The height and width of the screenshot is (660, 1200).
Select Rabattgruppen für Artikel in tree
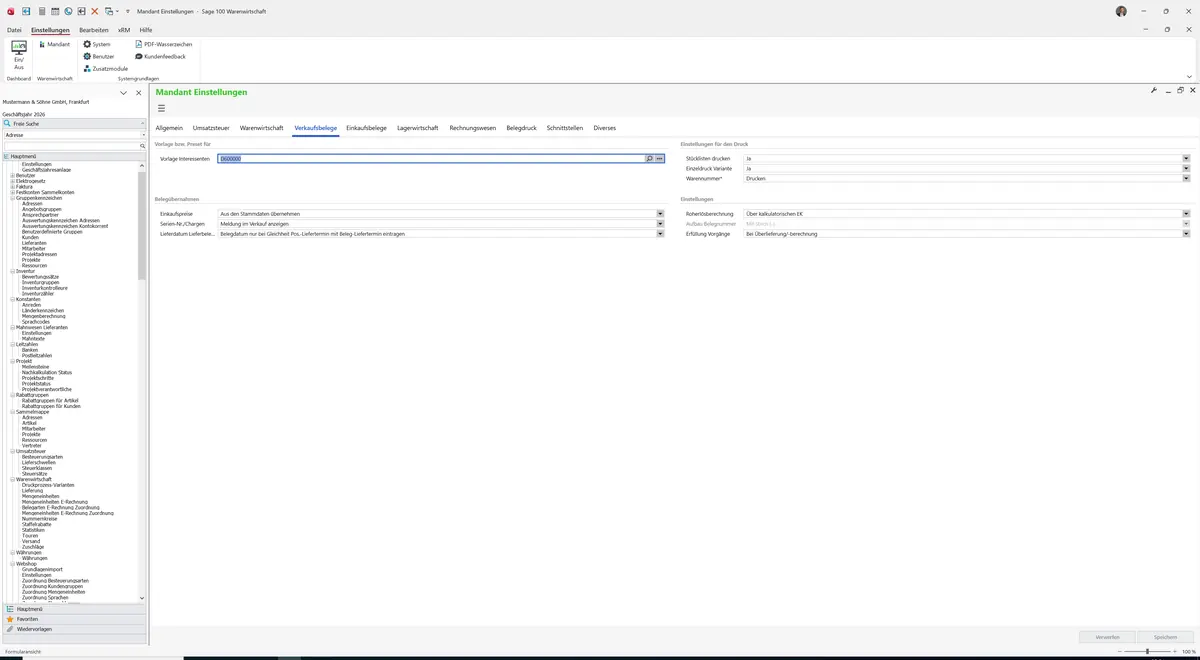point(50,401)
